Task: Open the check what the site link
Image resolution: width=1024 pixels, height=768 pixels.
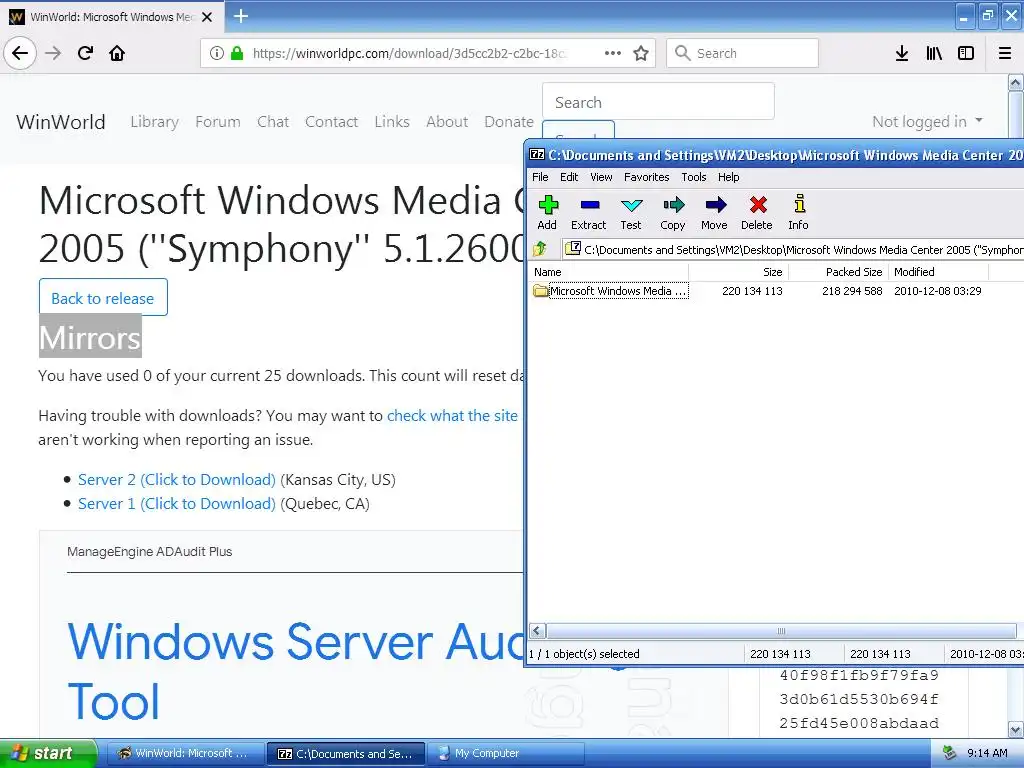Action: click(452, 415)
